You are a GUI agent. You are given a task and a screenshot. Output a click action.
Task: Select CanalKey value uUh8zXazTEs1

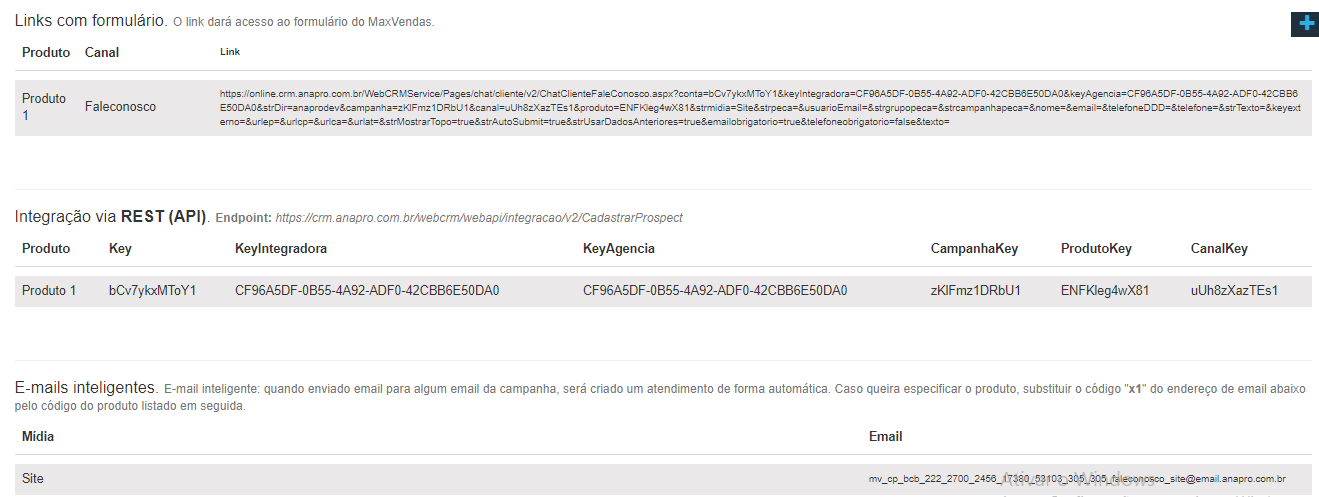click(1234, 291)
